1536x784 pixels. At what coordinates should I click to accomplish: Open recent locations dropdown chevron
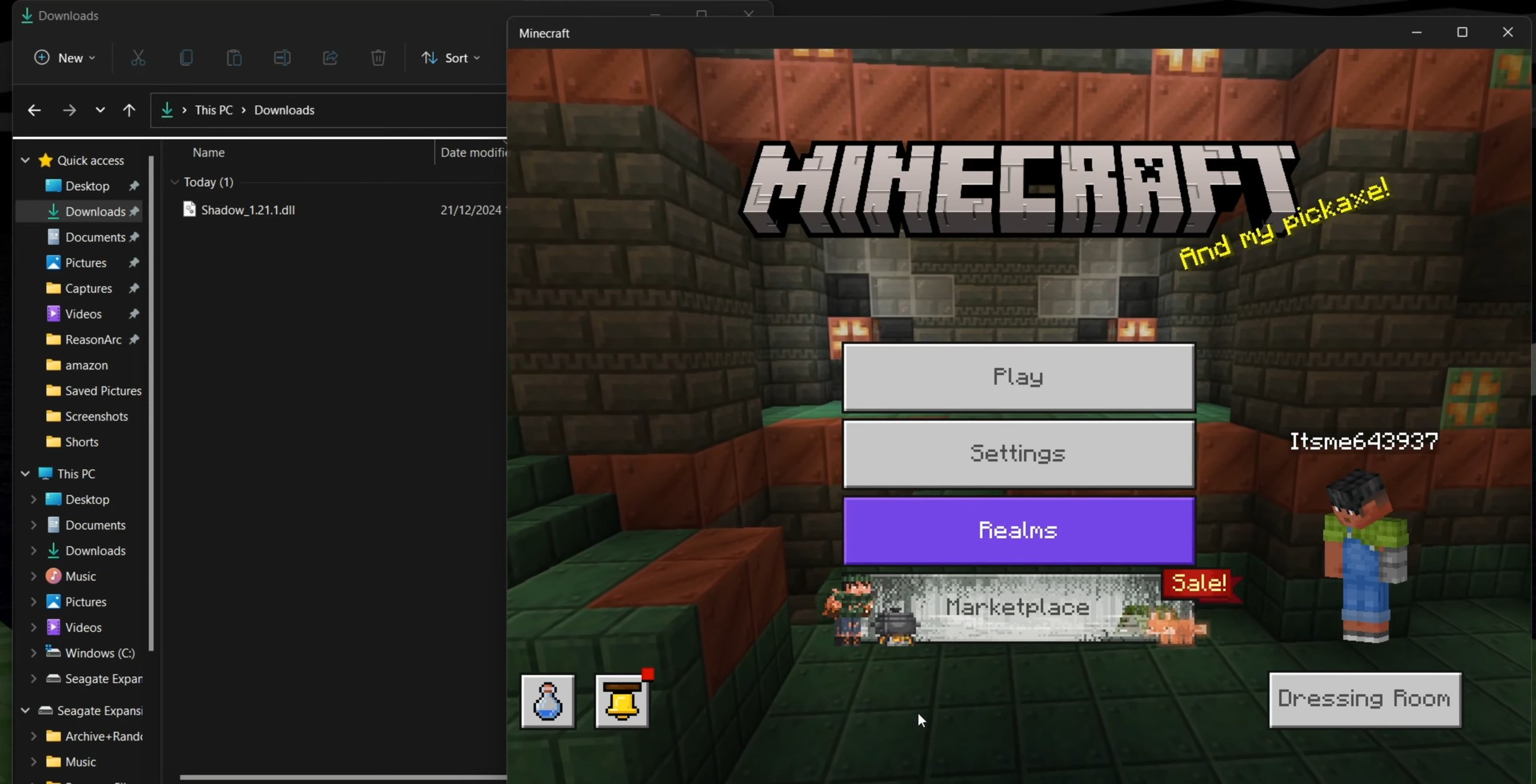pos(100,110)
